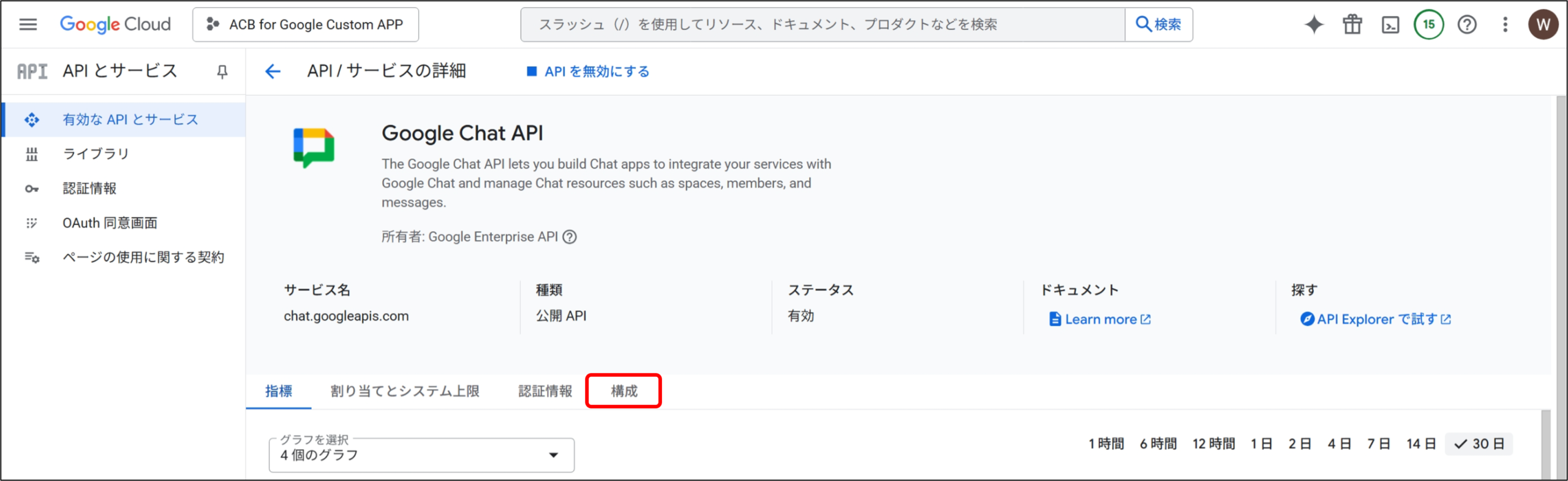Click the back arrow button
Image resolution: width=1568 pixels, height=481 pixels.
[x=273, y=72]
